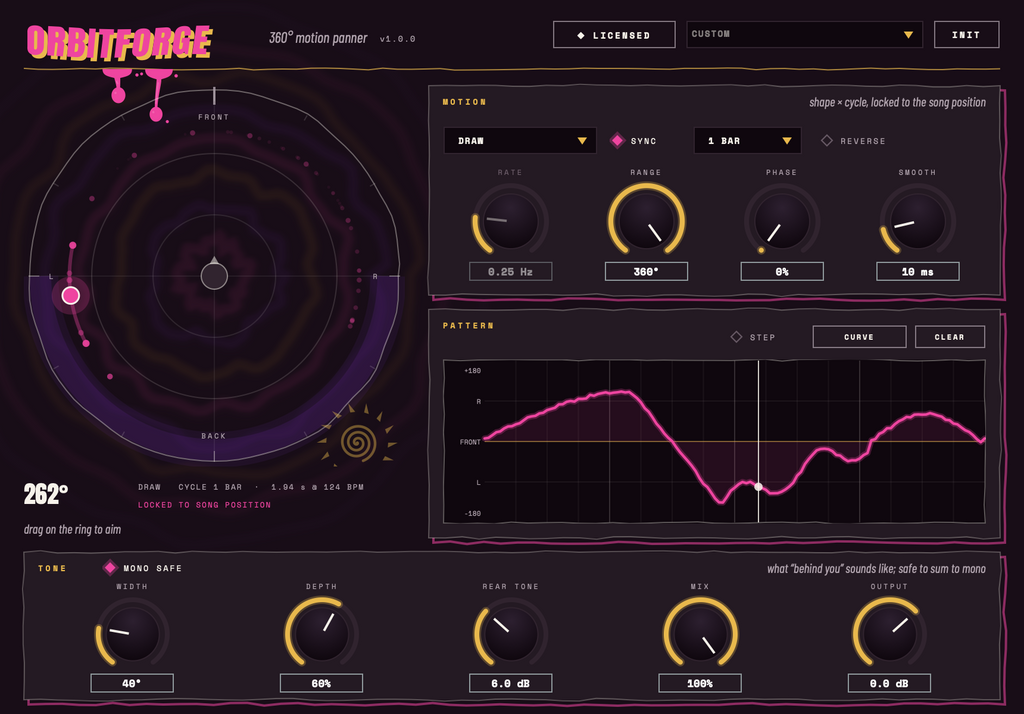This screenshot has height=714, width=1024.
Task: Click the RANGE knob
Action: point(646,221)
